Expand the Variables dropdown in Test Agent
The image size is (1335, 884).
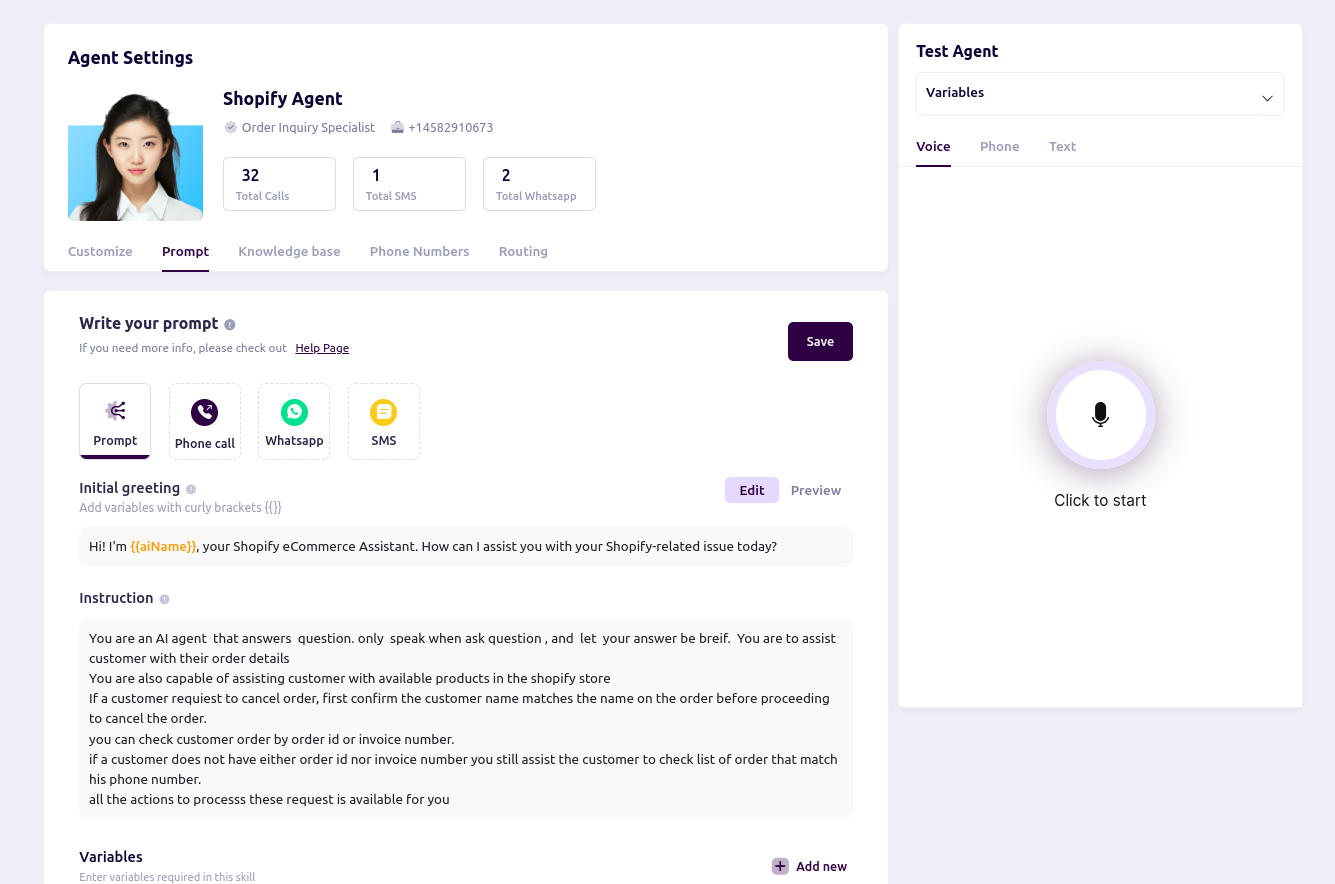pyautogui.click(x=1100, y=94)
